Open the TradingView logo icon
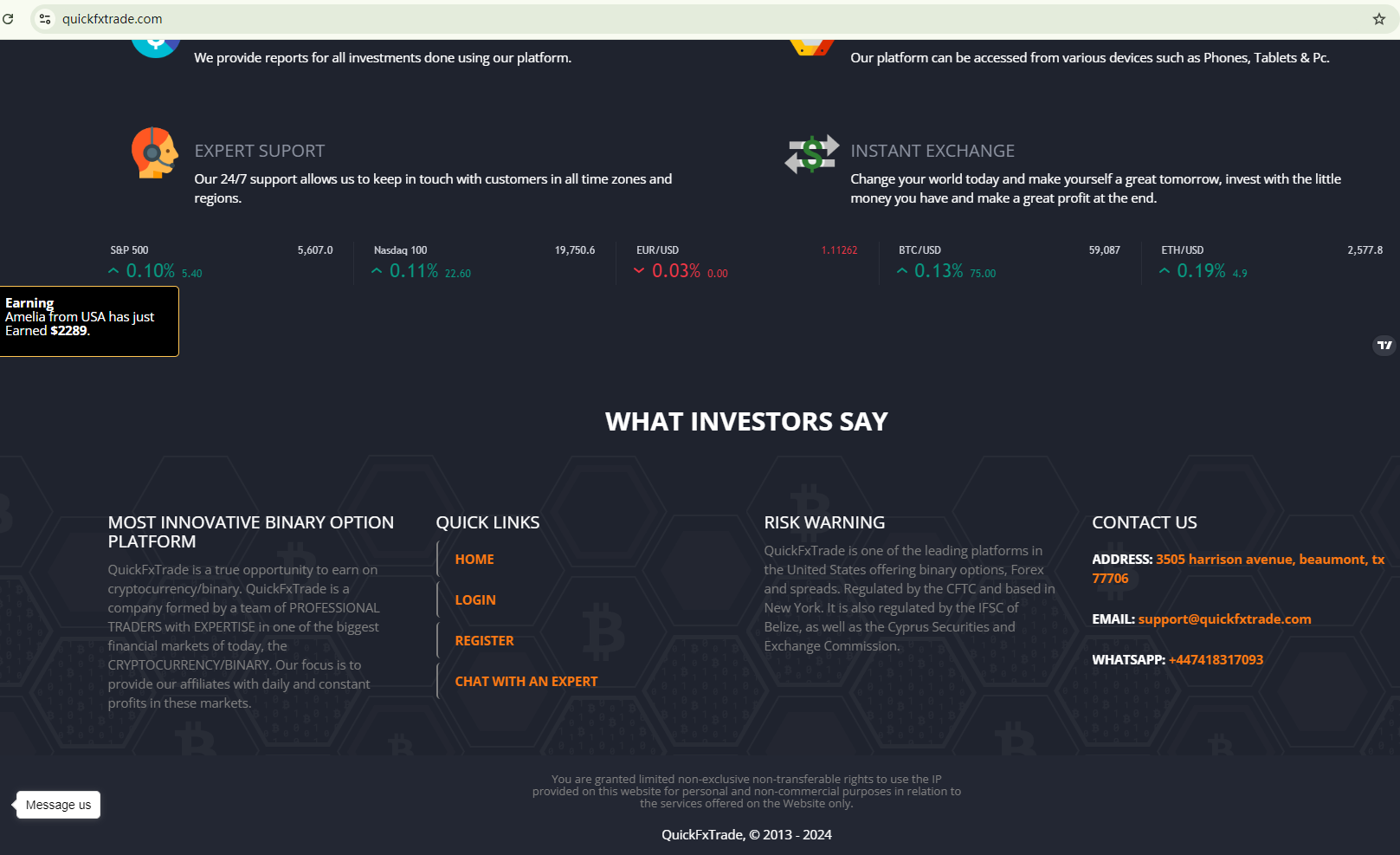1400x855 pixels. [1384, 345]
